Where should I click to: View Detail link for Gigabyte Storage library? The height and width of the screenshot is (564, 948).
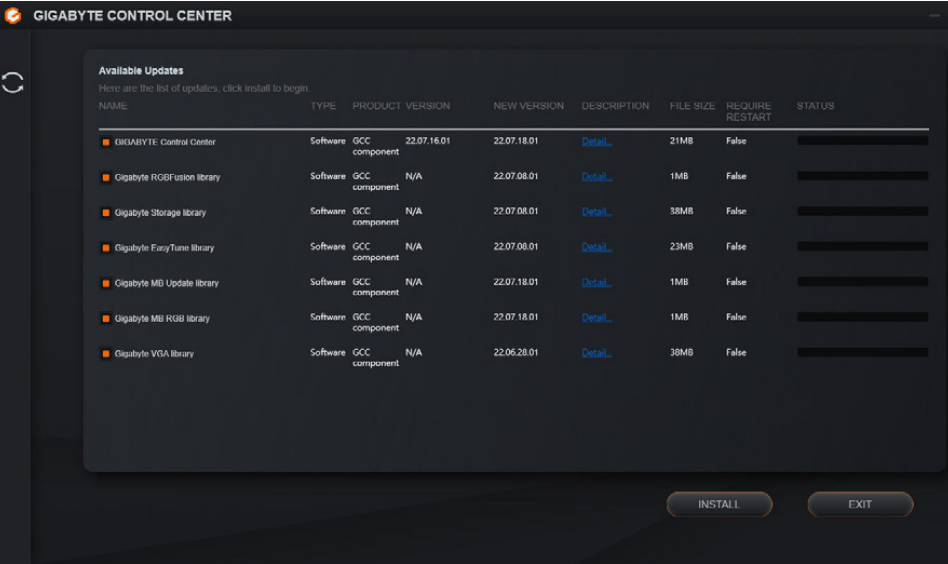click(596, 212)
